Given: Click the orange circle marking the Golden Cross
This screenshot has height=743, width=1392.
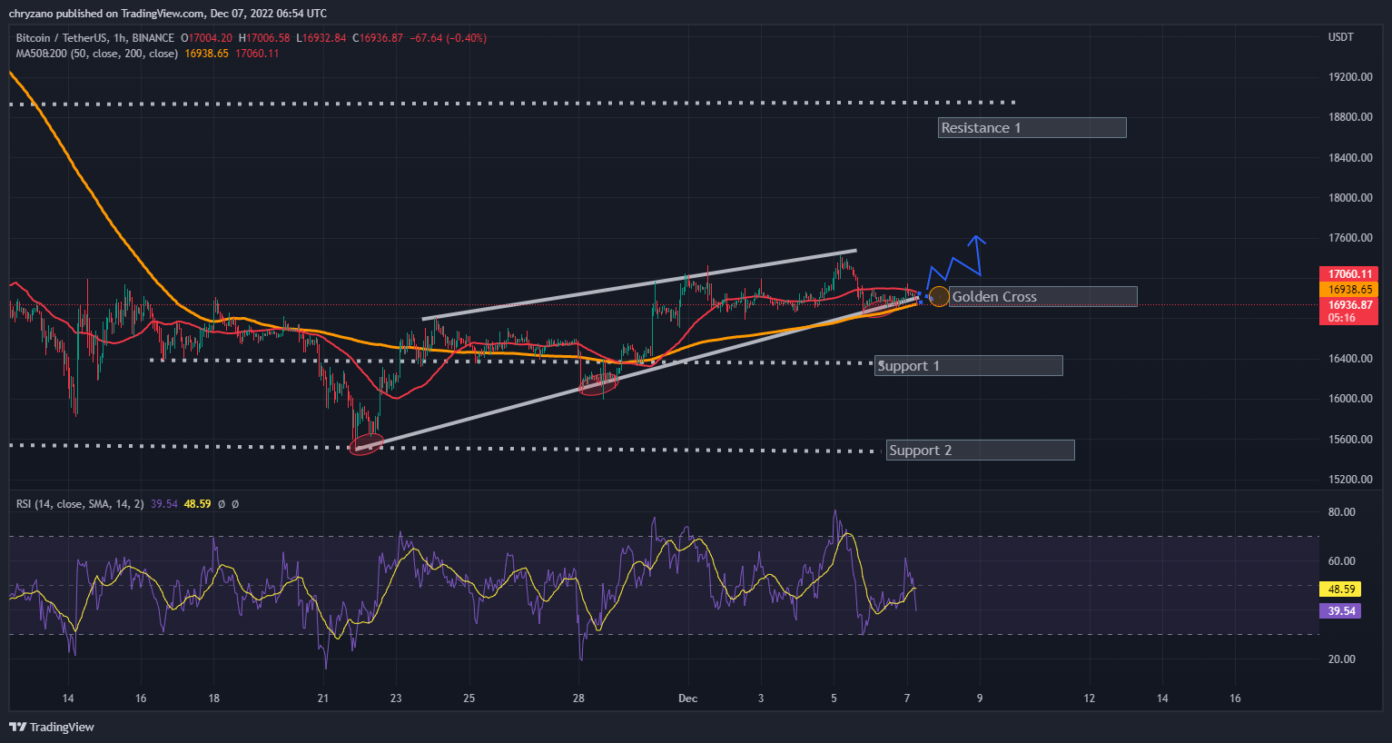Looking at the screenshot, I should [939, 296].
